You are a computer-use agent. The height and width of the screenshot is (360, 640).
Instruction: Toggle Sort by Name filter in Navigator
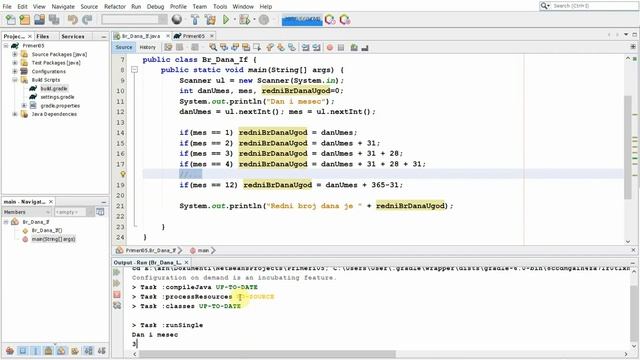click(x=88, y=350)
